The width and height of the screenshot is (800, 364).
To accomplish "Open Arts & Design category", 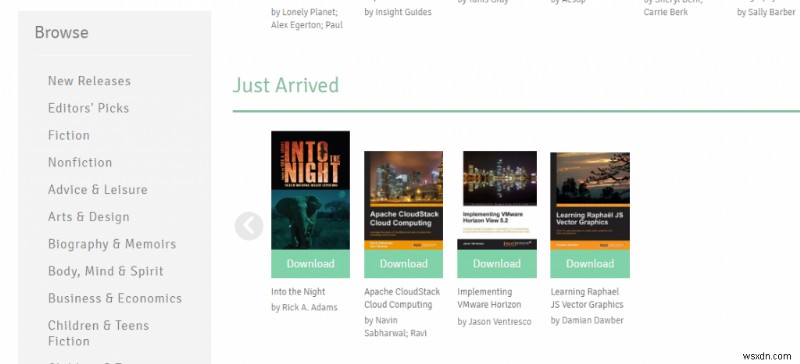I will [89, 216].
